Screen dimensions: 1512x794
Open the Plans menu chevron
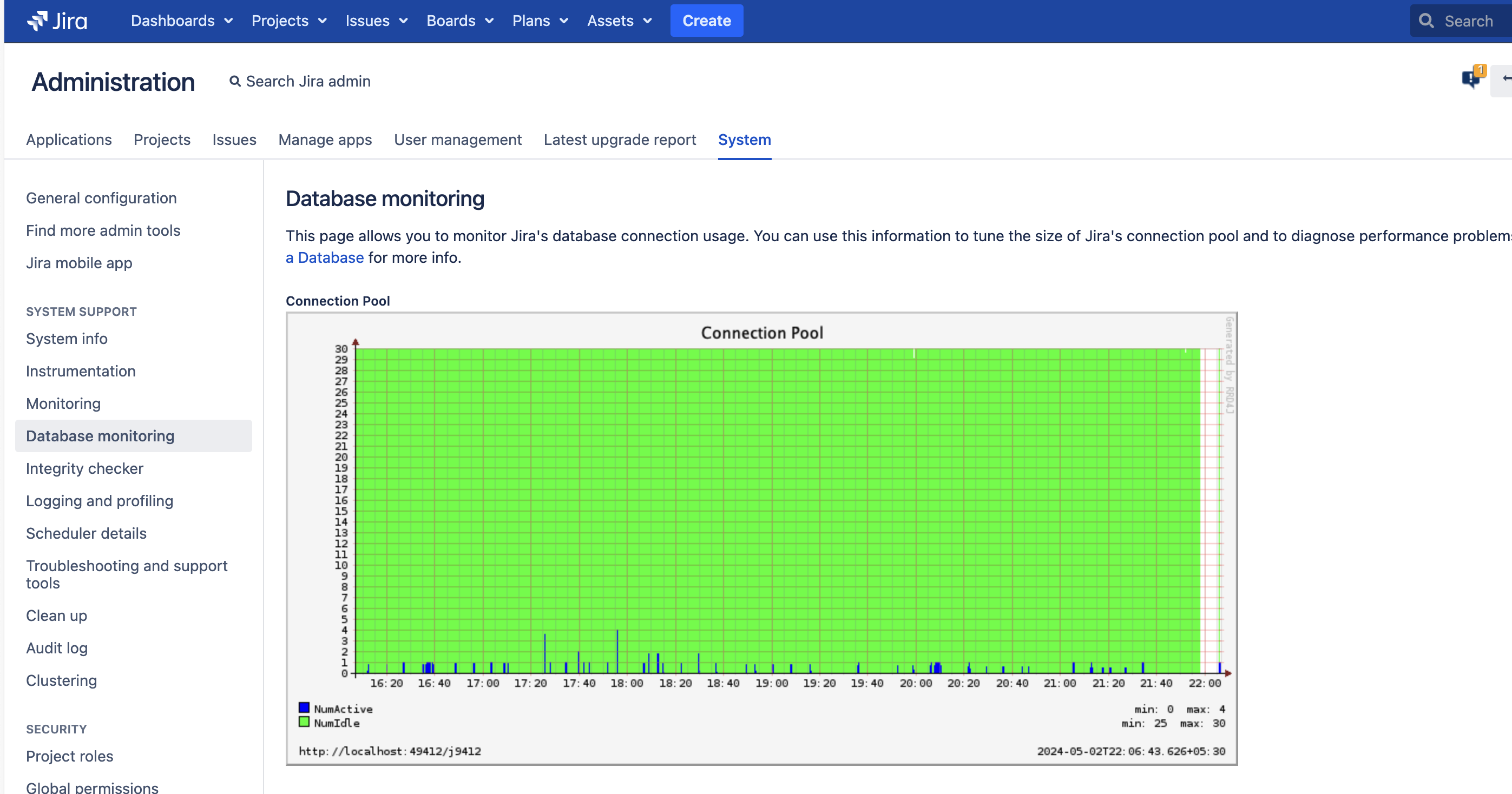pos(564,21)
